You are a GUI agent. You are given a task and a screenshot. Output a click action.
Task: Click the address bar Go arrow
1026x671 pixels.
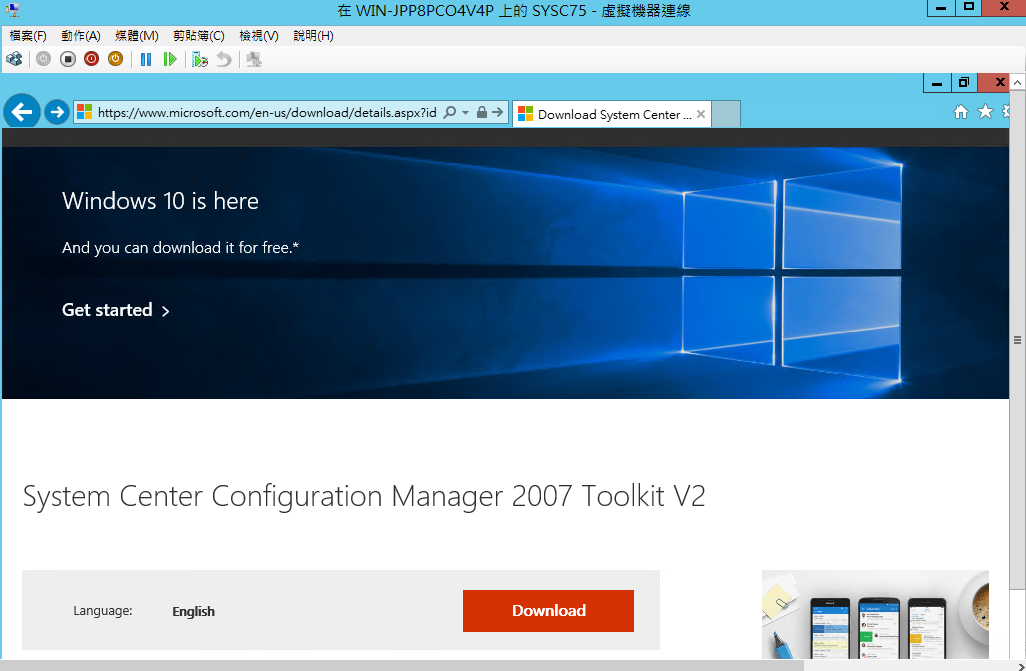(498, 112)
